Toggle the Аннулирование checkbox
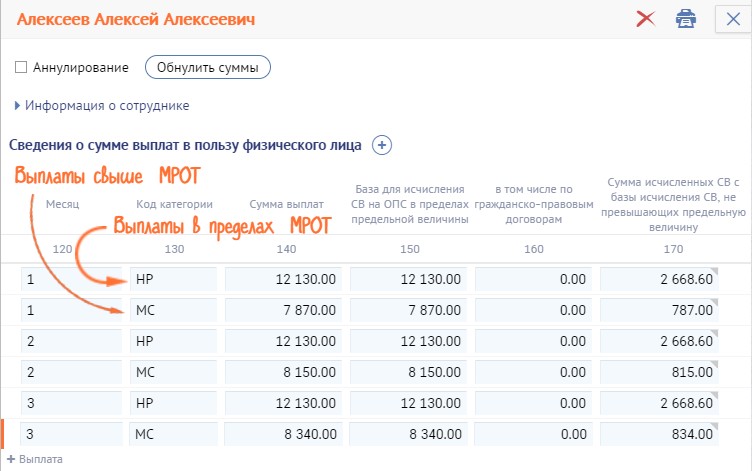The image size is (752, 471). pyautogui.click(x=21, y=68)
